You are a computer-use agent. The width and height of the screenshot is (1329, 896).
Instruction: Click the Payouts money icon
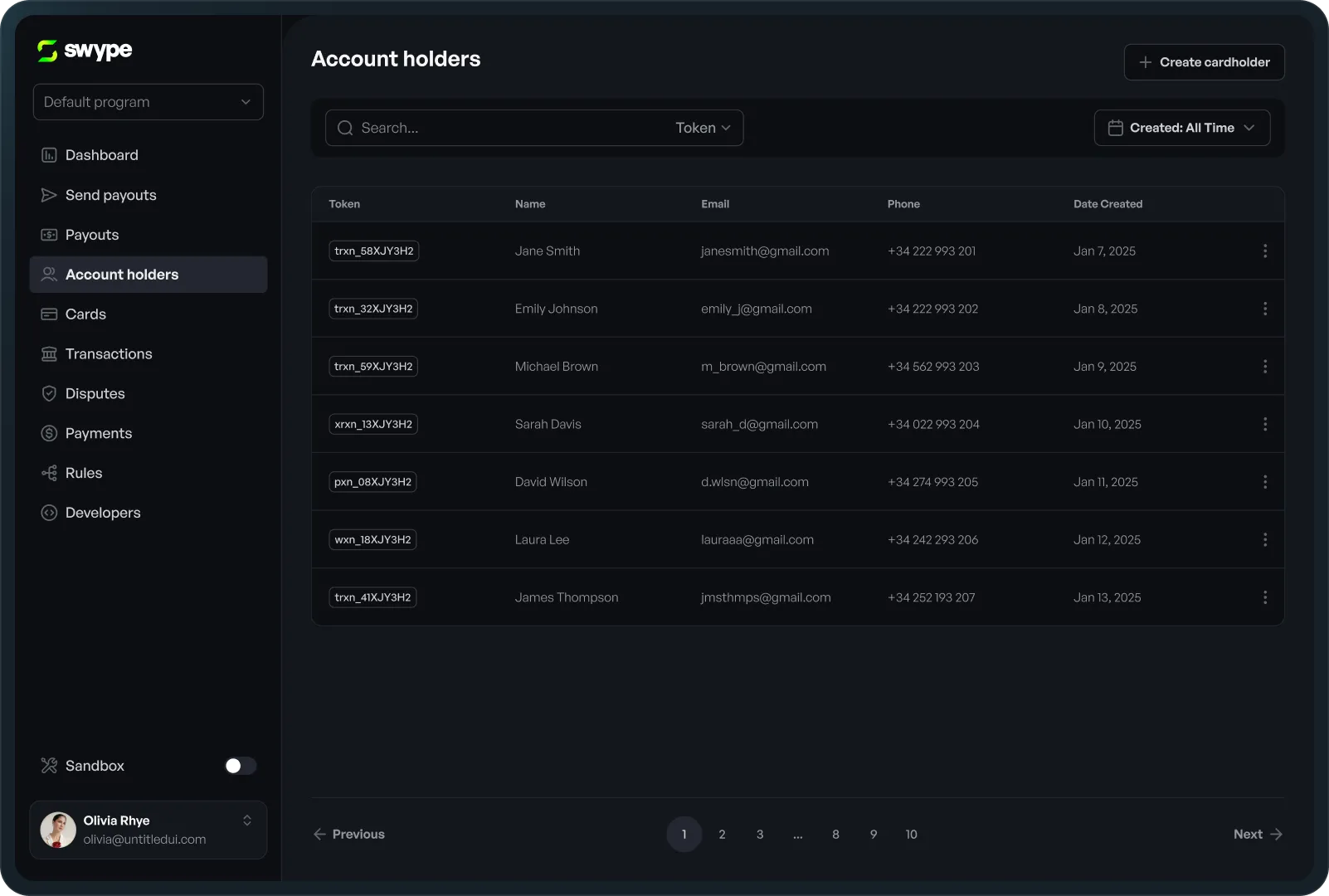(49, 235)
